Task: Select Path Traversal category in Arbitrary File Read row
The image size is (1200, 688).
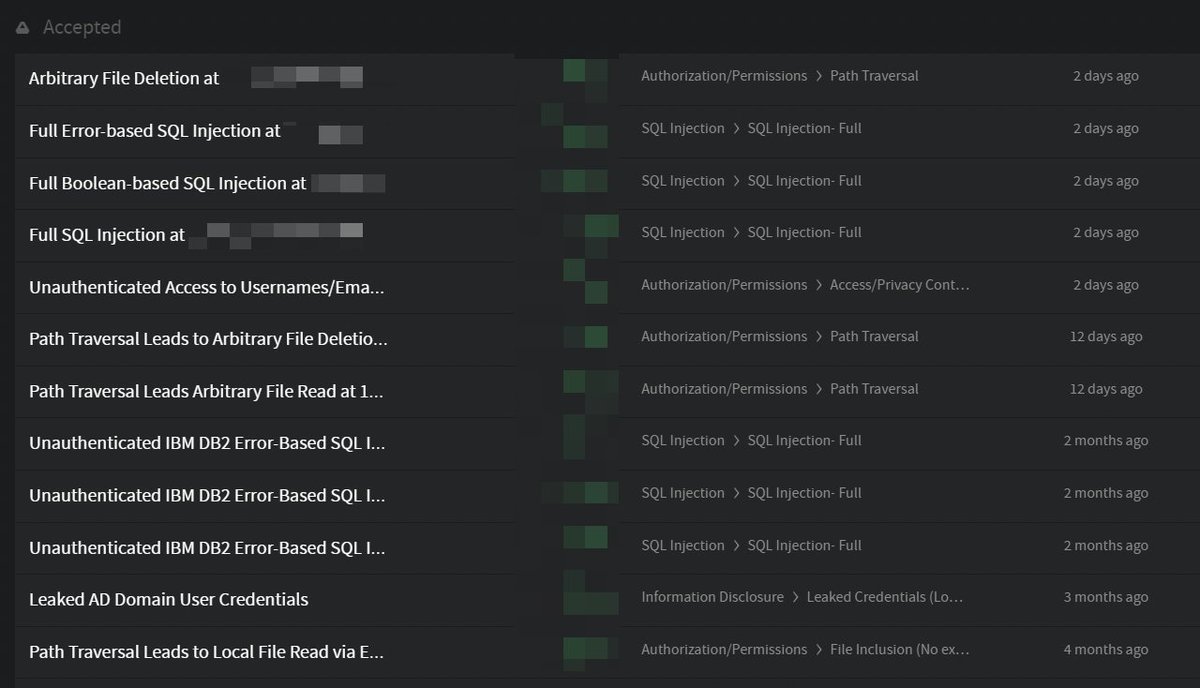Action: [874, 389]
